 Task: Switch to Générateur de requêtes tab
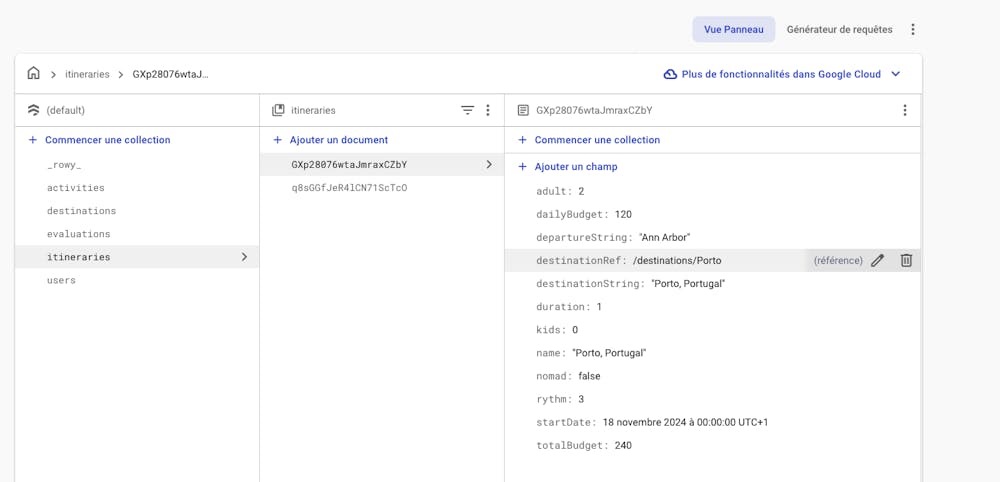point(839,29)
